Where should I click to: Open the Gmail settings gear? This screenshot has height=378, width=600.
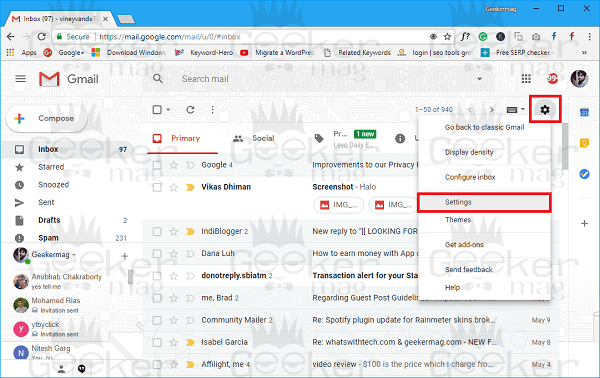click(x=545, y=110)
